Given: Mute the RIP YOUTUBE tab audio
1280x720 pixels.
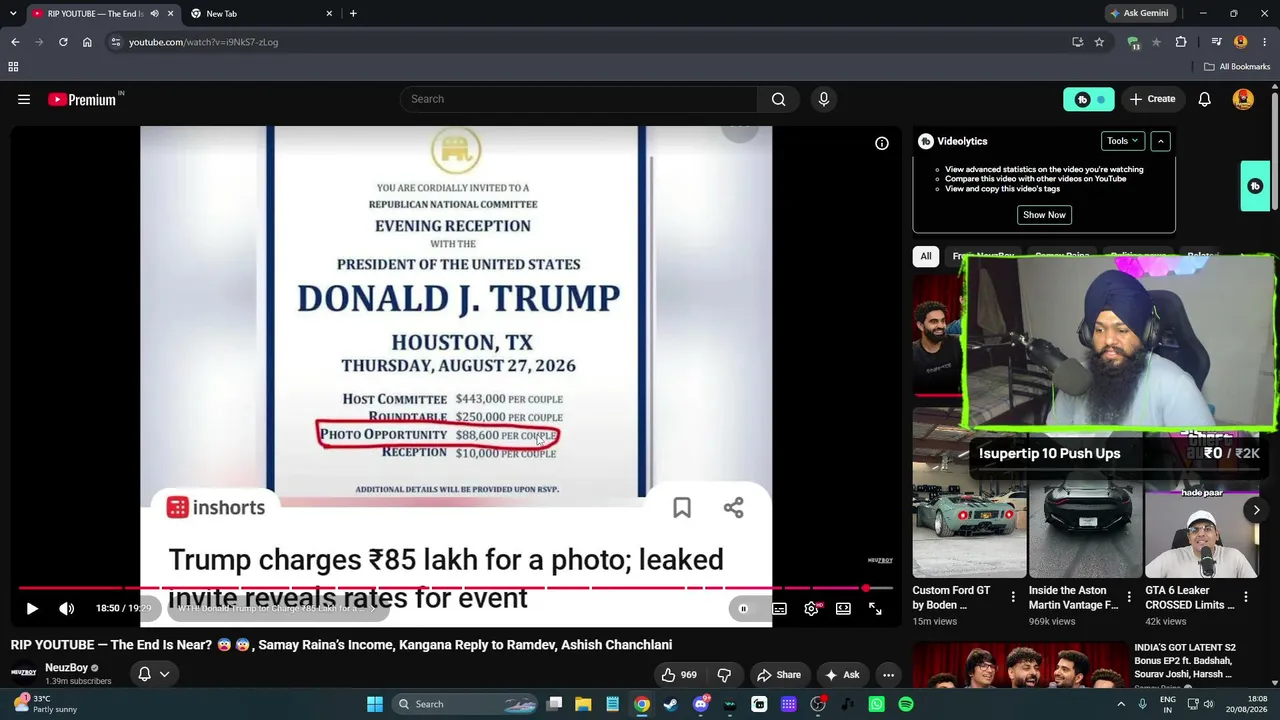Looking at the screenshot, I should (154, 13).
